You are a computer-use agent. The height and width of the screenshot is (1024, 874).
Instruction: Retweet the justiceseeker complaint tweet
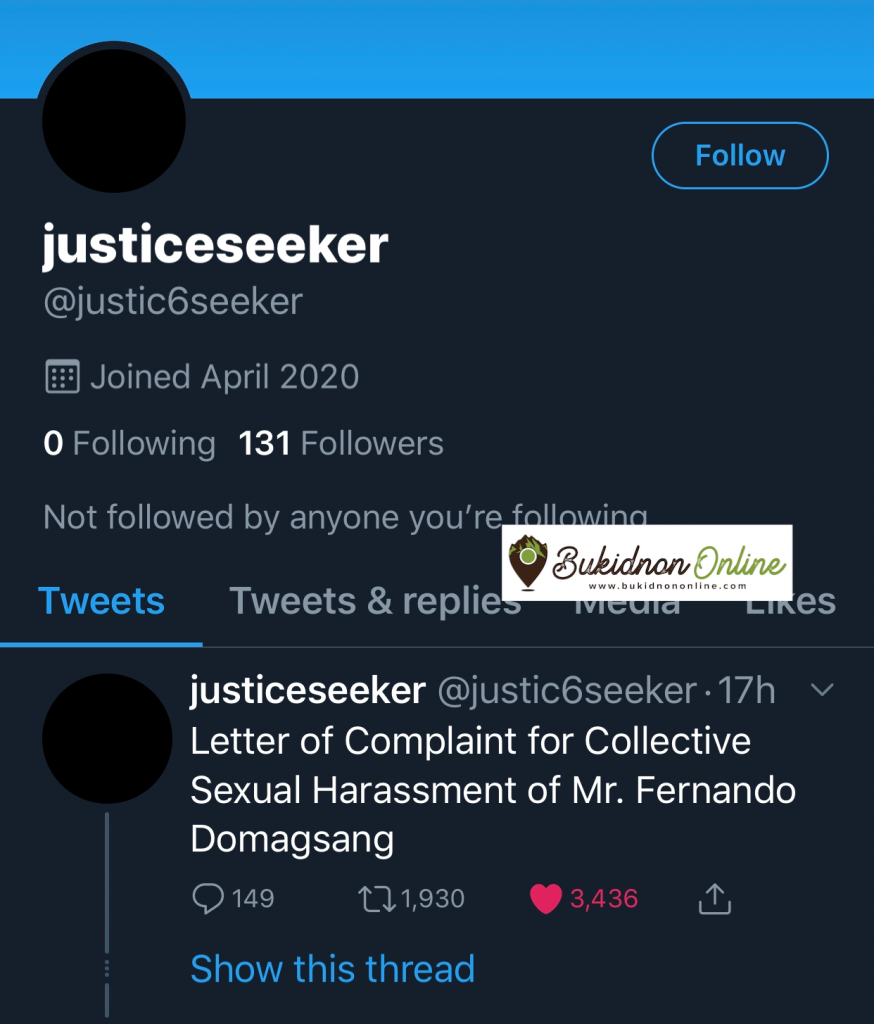(376, 899)
